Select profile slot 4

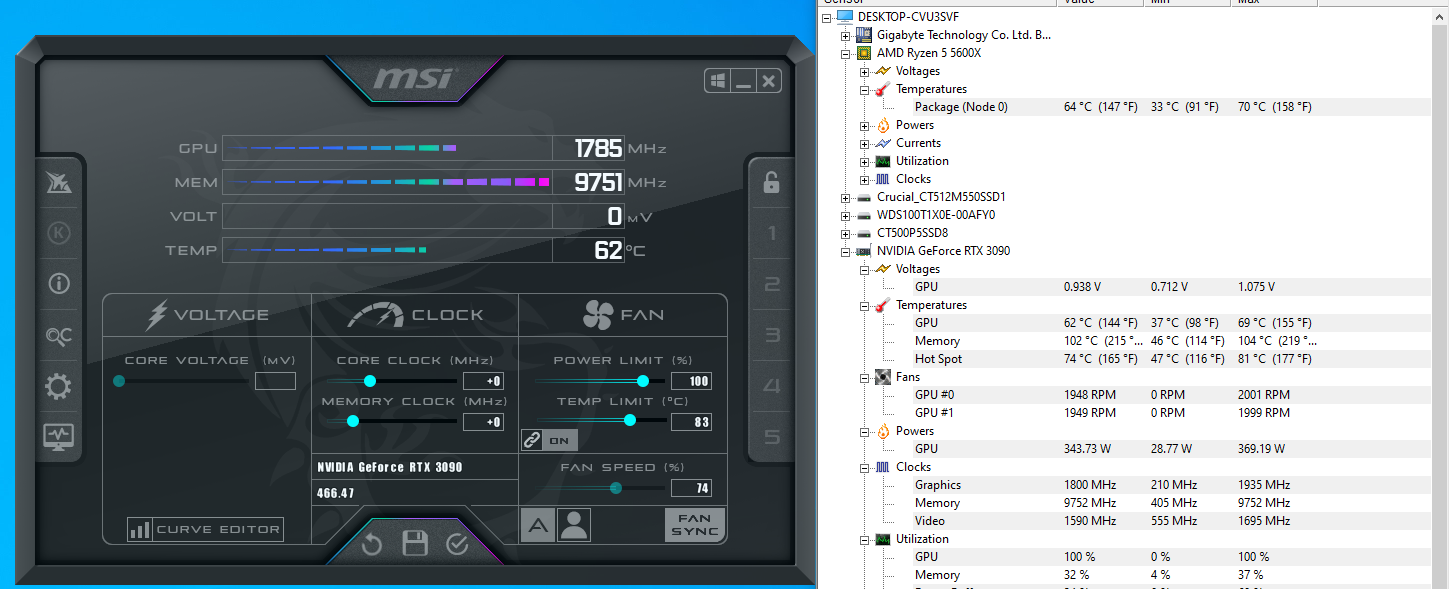pos(771,386)
